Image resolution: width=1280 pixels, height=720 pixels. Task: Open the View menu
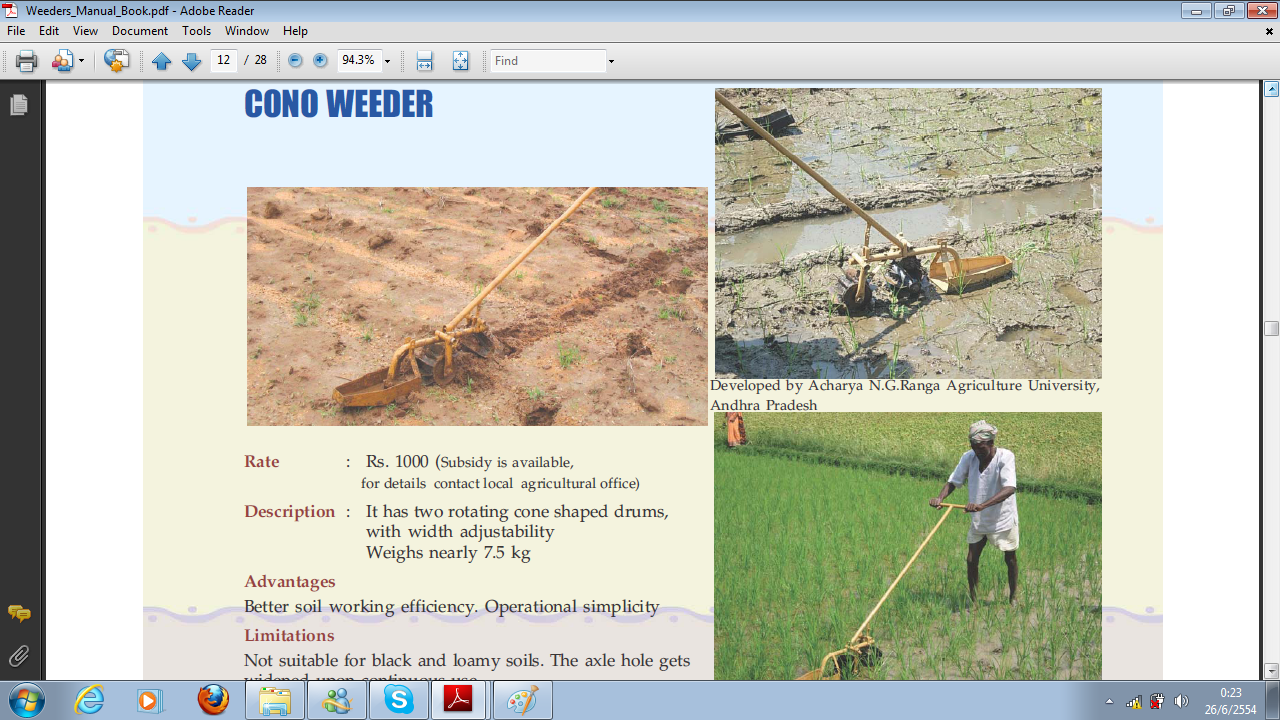[x=85, y=31]
